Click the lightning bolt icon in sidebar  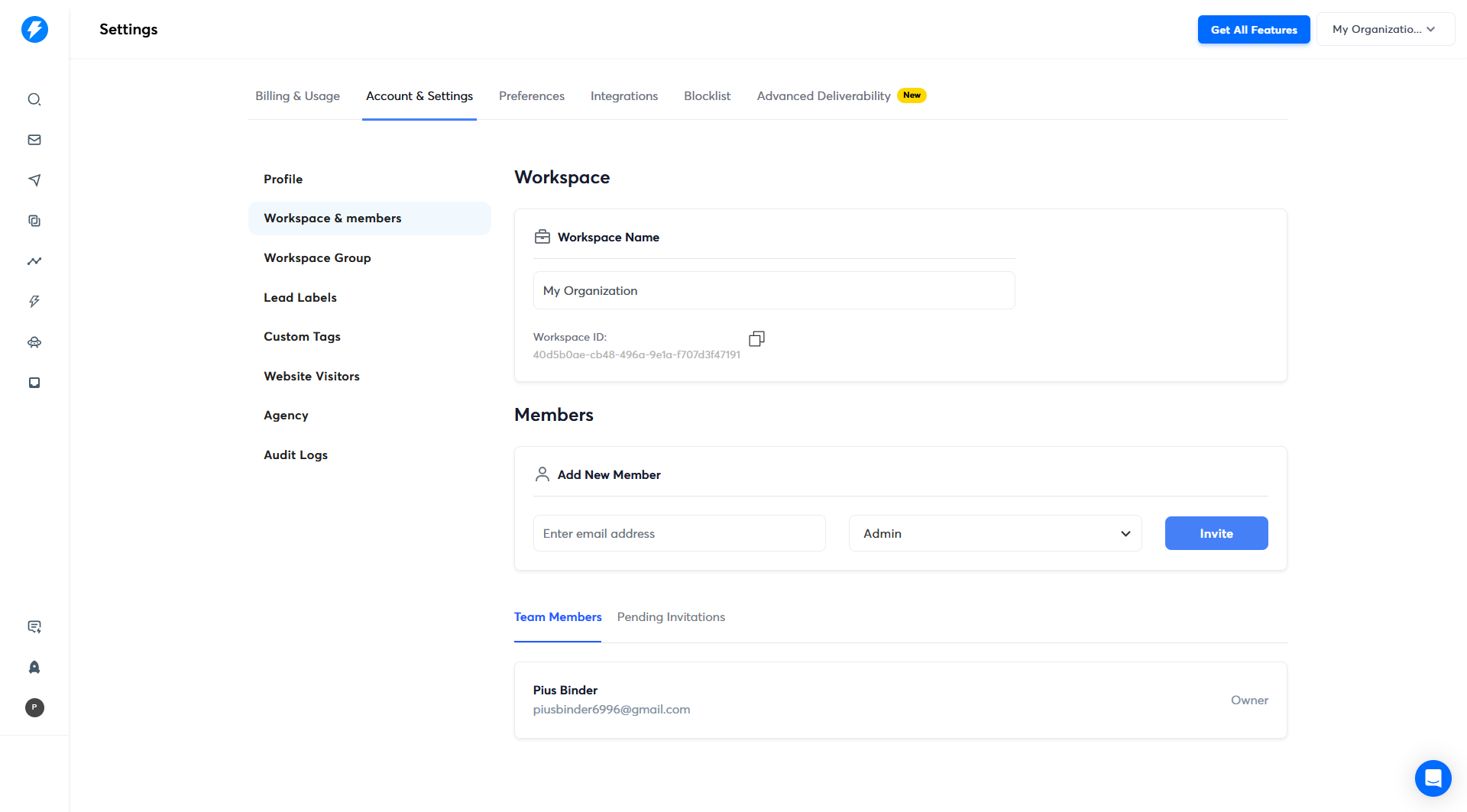[x=34, y=302]
